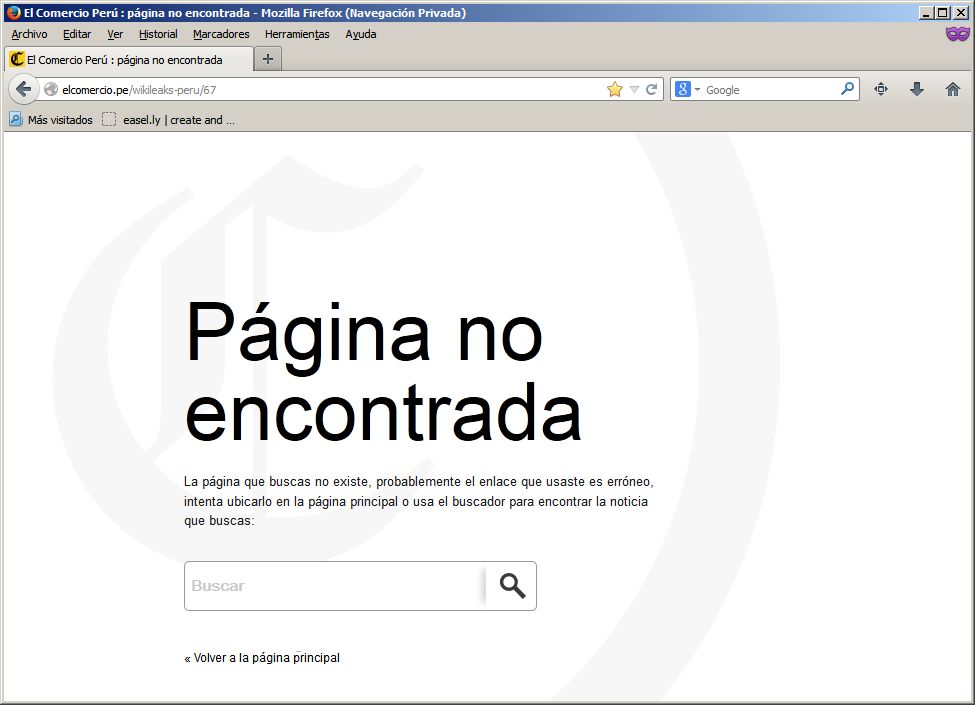
Task: Open the Marcadores menu
Action: (221, 34)
